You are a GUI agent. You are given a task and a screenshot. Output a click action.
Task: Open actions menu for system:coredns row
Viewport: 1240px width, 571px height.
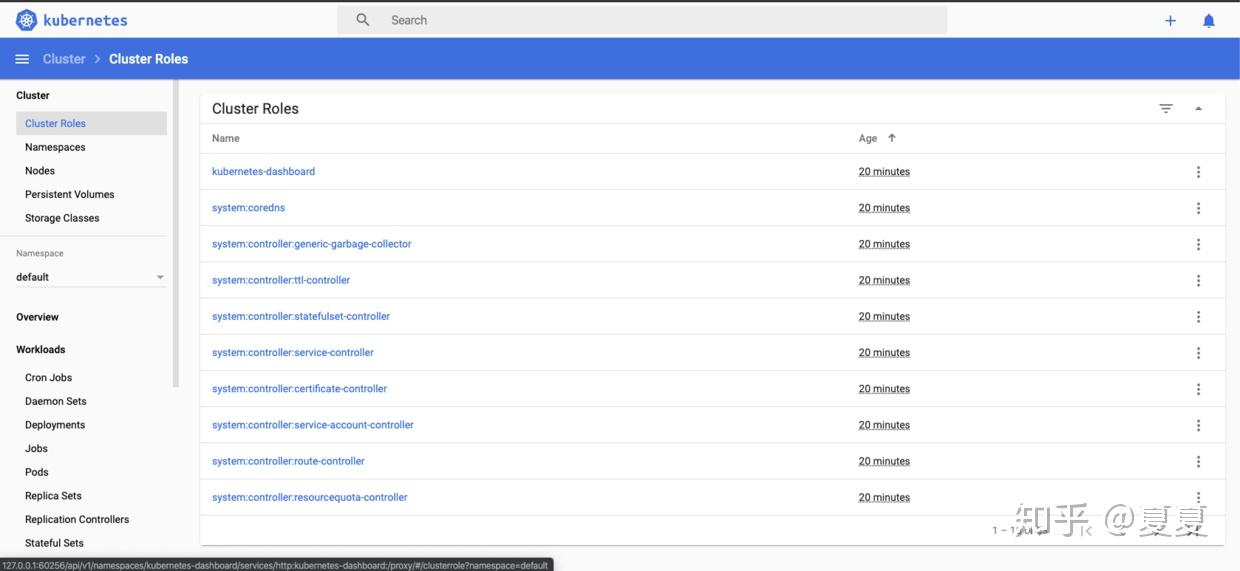click(1198, 208)
